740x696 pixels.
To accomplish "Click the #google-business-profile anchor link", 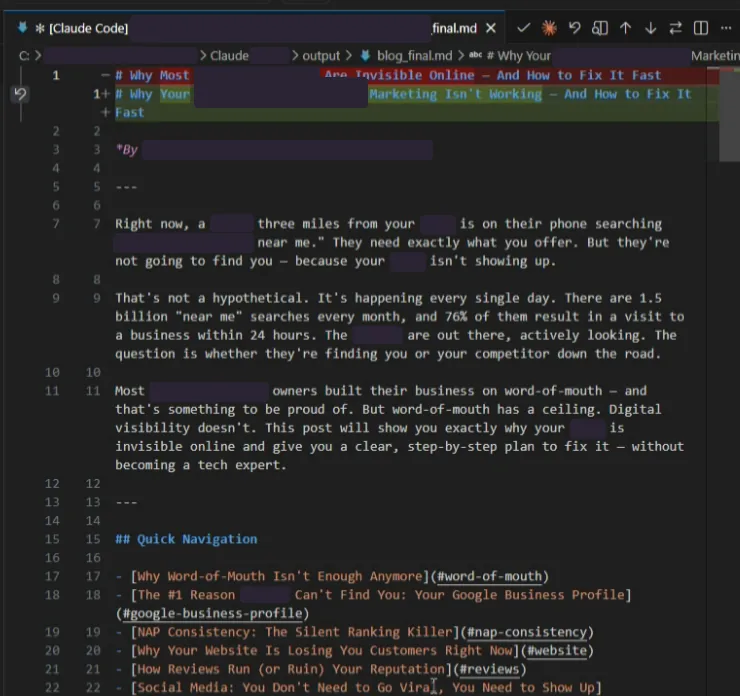I will [212, 613].
